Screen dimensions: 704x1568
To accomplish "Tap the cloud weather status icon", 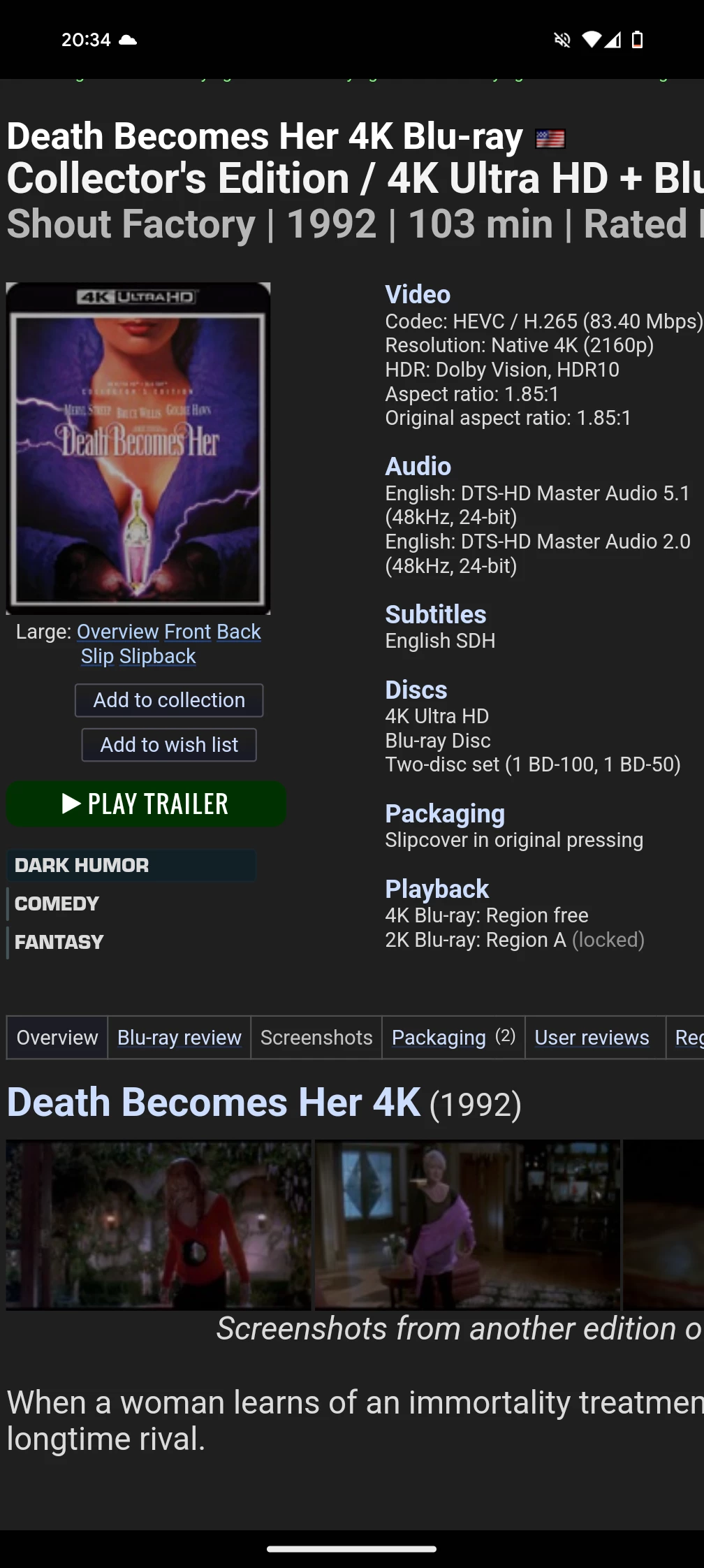I will pos(128,40).
